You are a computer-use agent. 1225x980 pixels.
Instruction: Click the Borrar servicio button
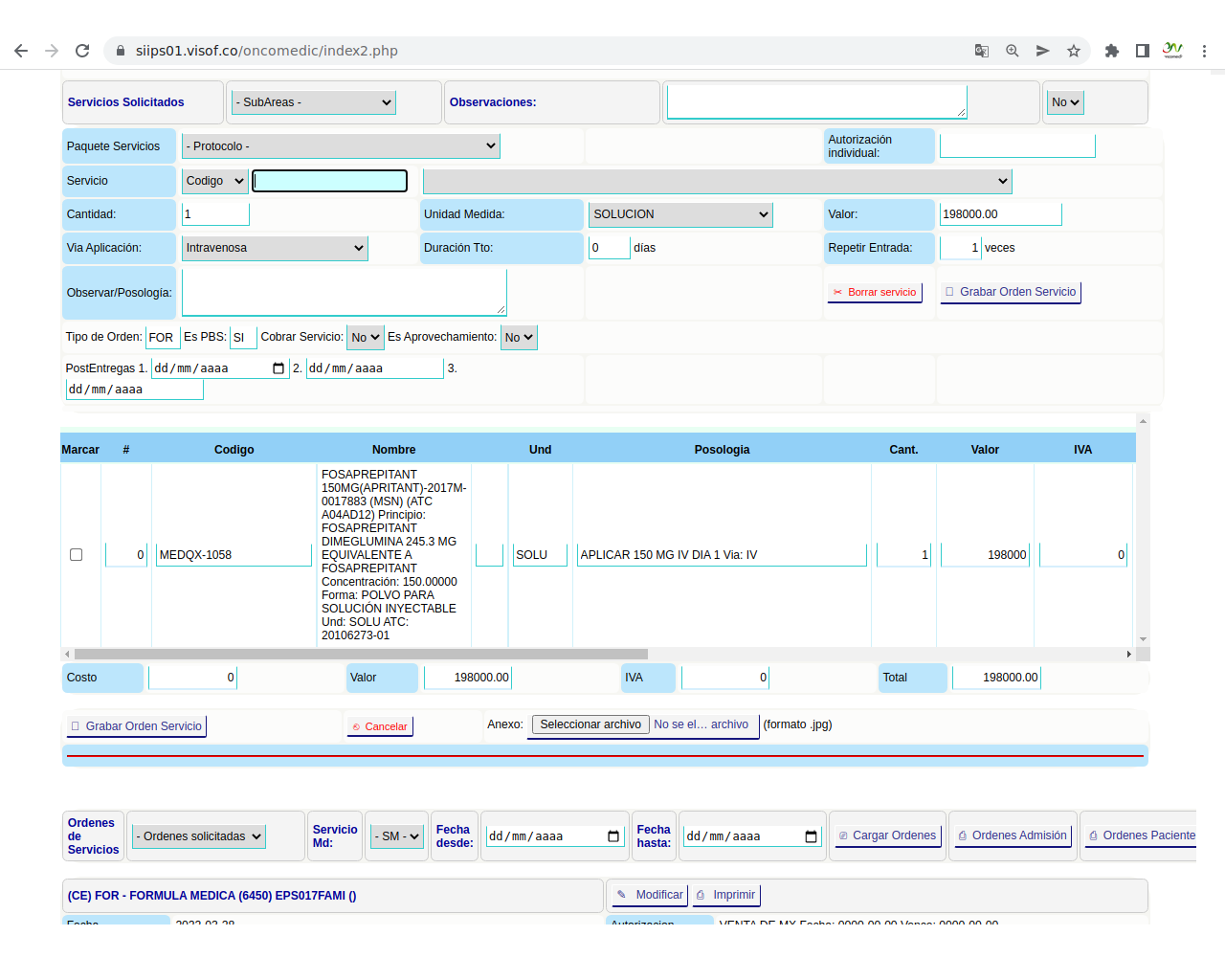[875, 292]
